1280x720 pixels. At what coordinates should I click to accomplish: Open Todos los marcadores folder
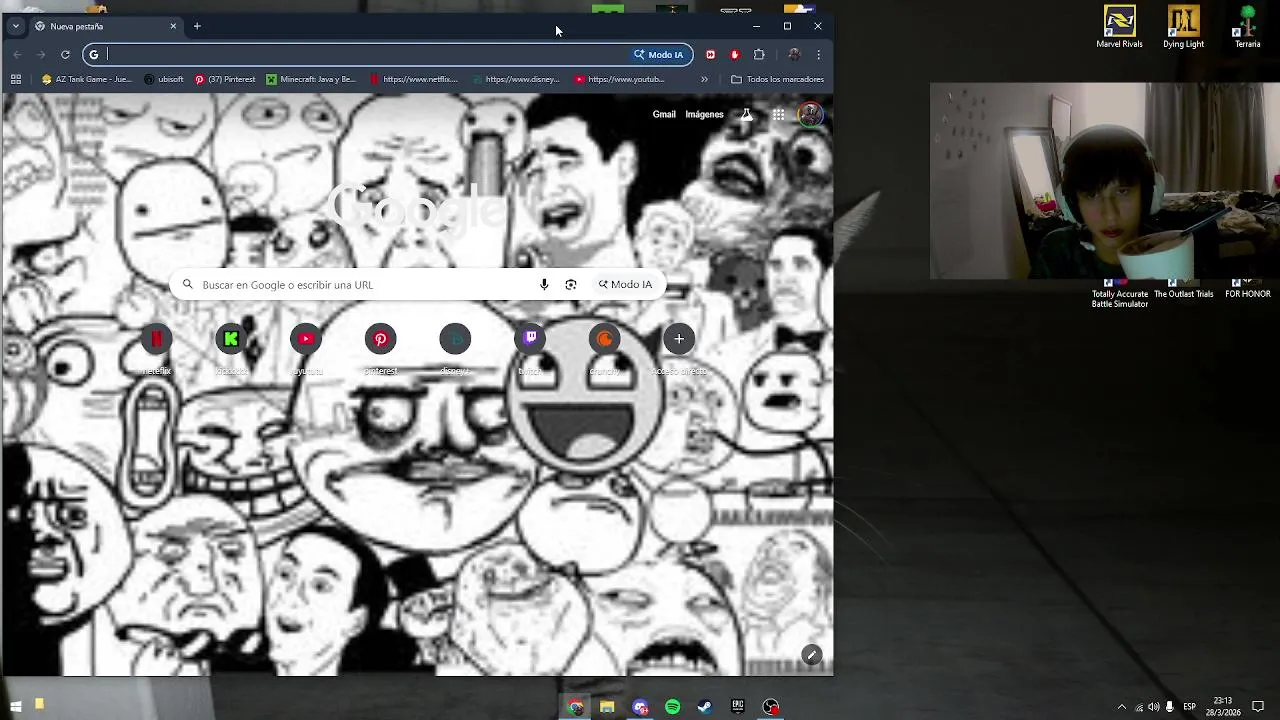pyautogui.click(x=777, y=79)
